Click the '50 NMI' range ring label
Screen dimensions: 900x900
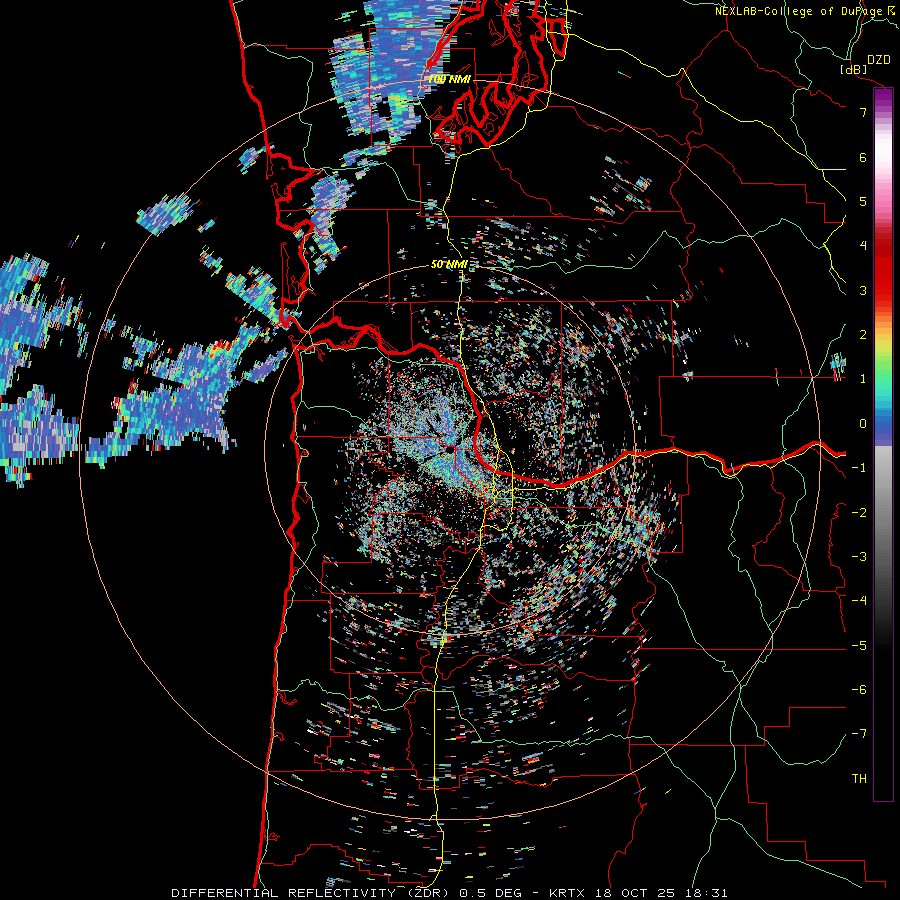(449, 264)
